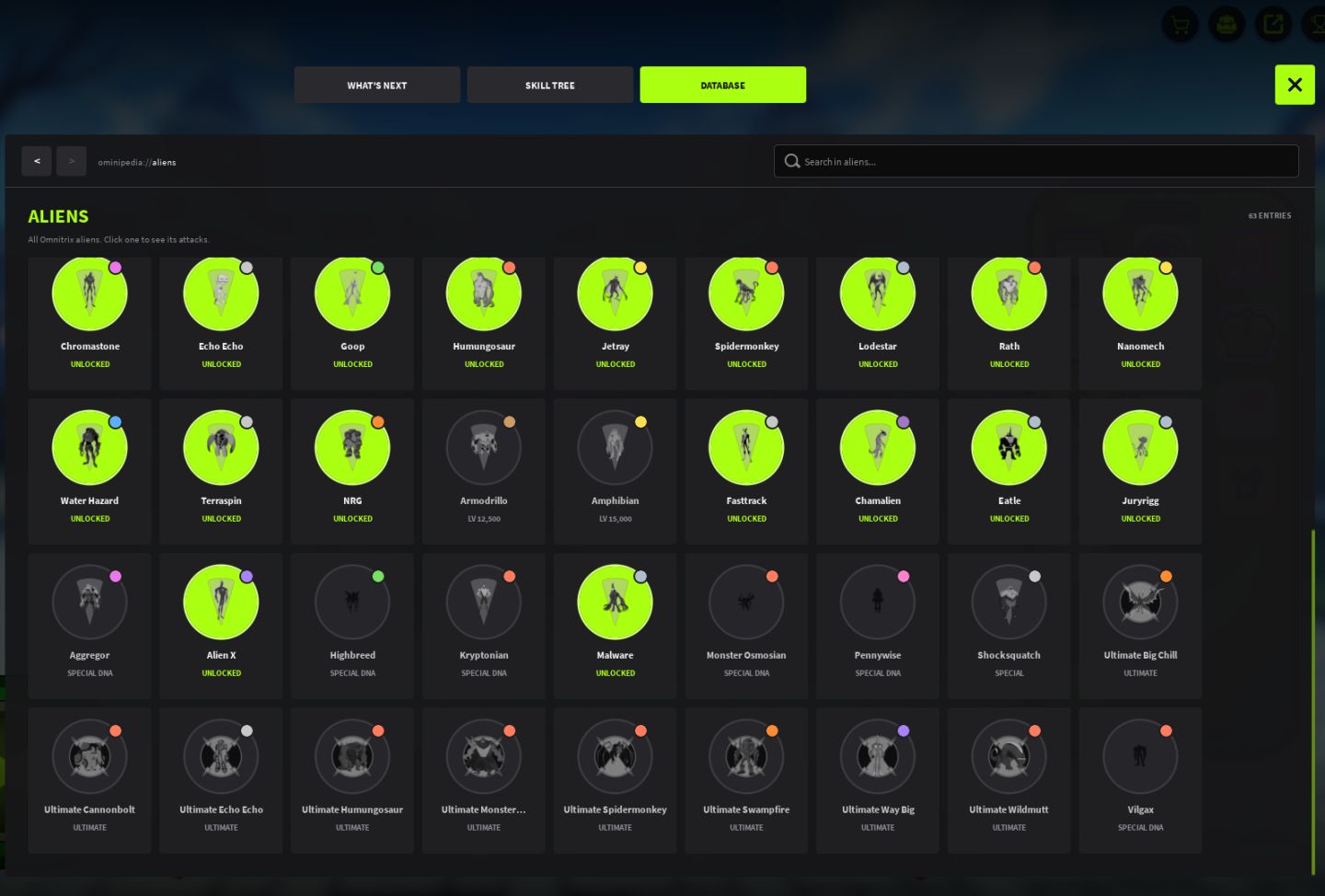Open Humungosaur's alien icon
Screen dimensions: 1325x896
pos(484,293)
